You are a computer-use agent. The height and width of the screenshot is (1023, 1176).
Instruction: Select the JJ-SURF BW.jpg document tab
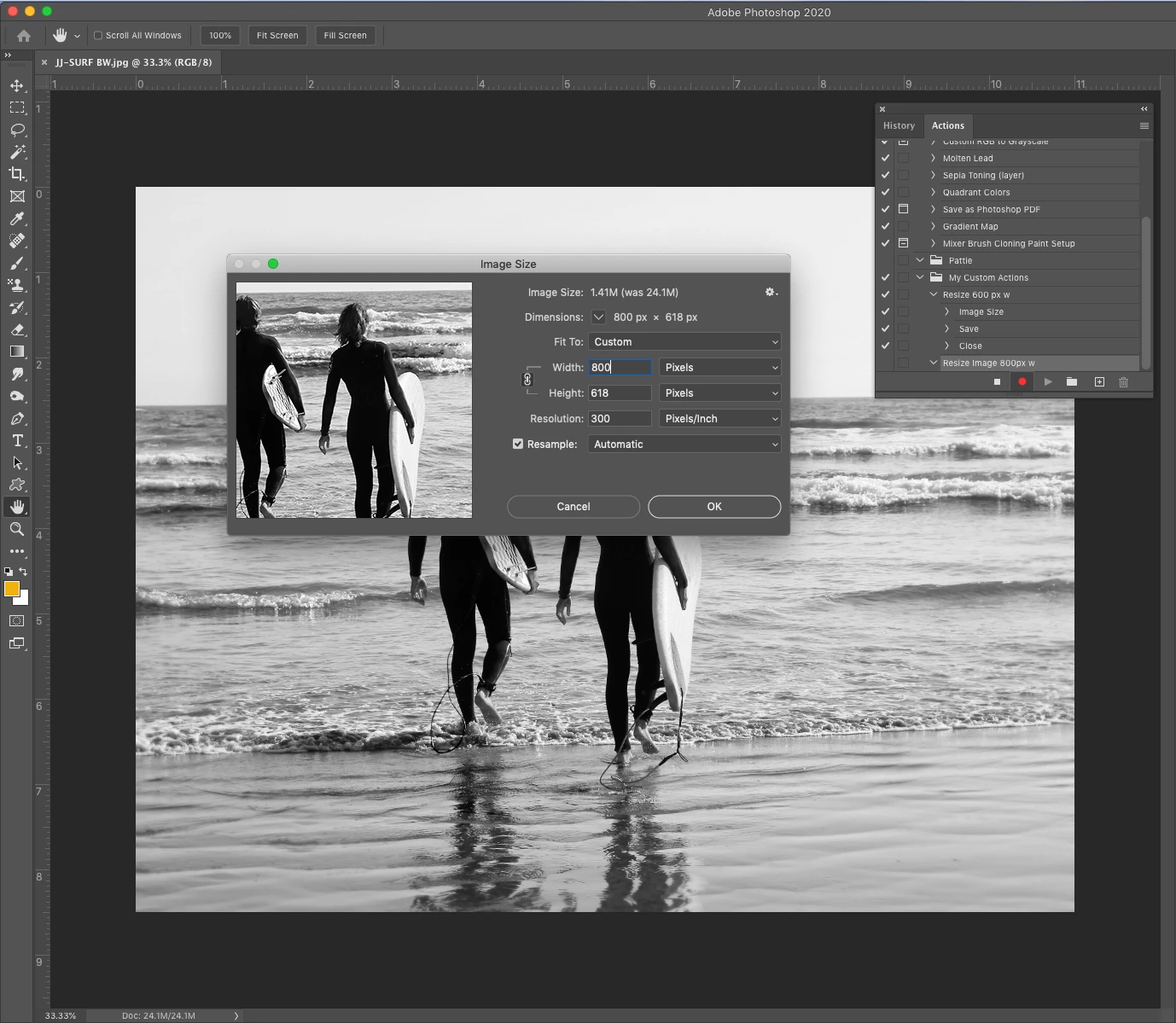tap(133, 62)
